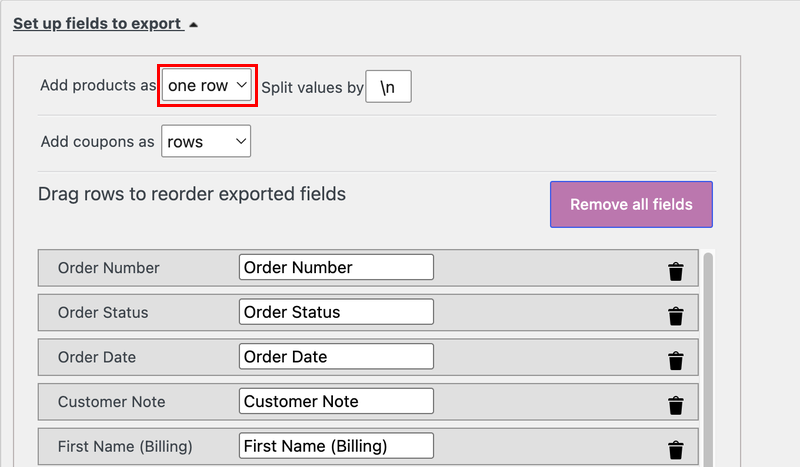Collapse the Set up fields to export section

click(105, 23)
